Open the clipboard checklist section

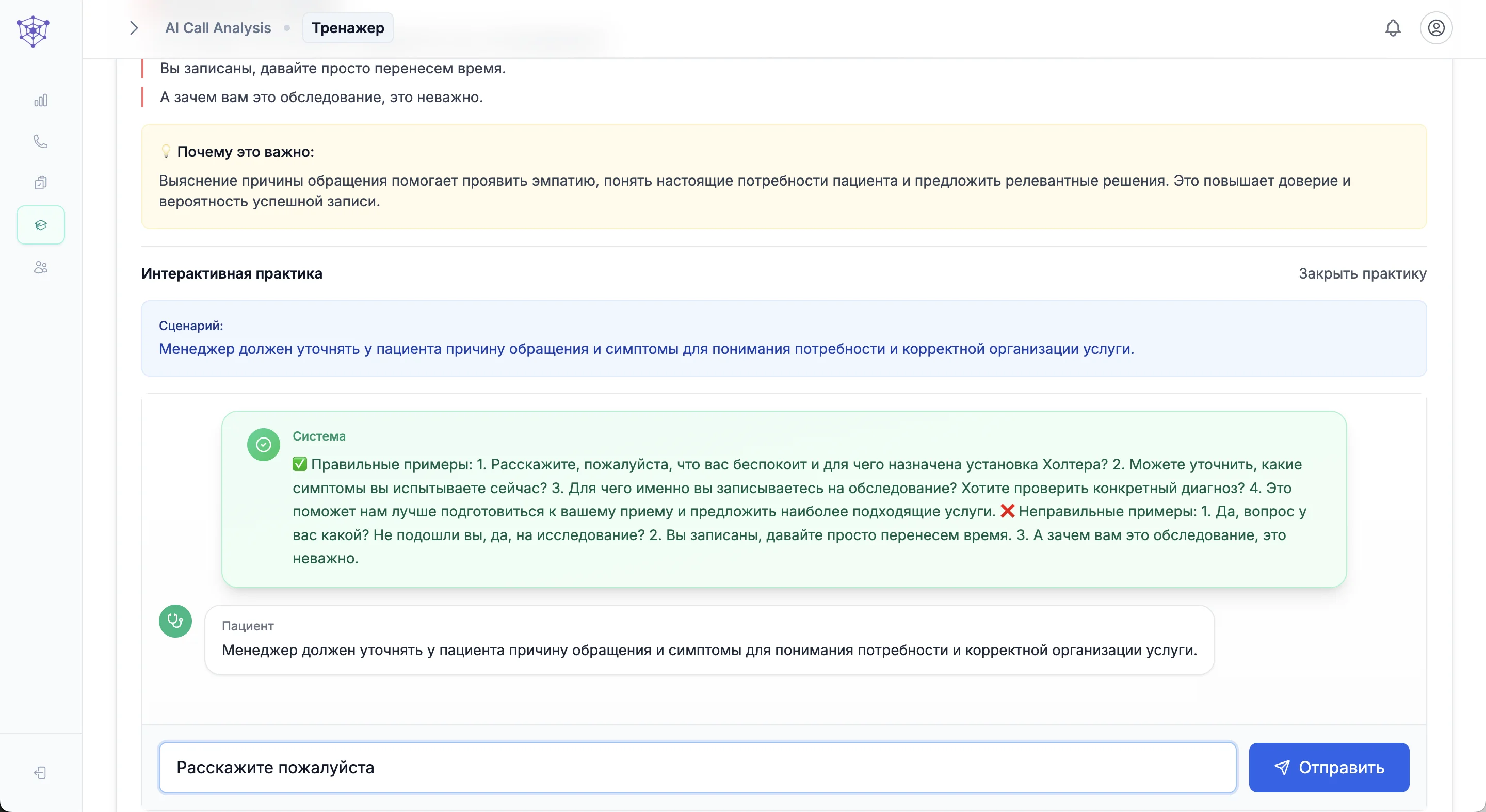pos(40,183)
